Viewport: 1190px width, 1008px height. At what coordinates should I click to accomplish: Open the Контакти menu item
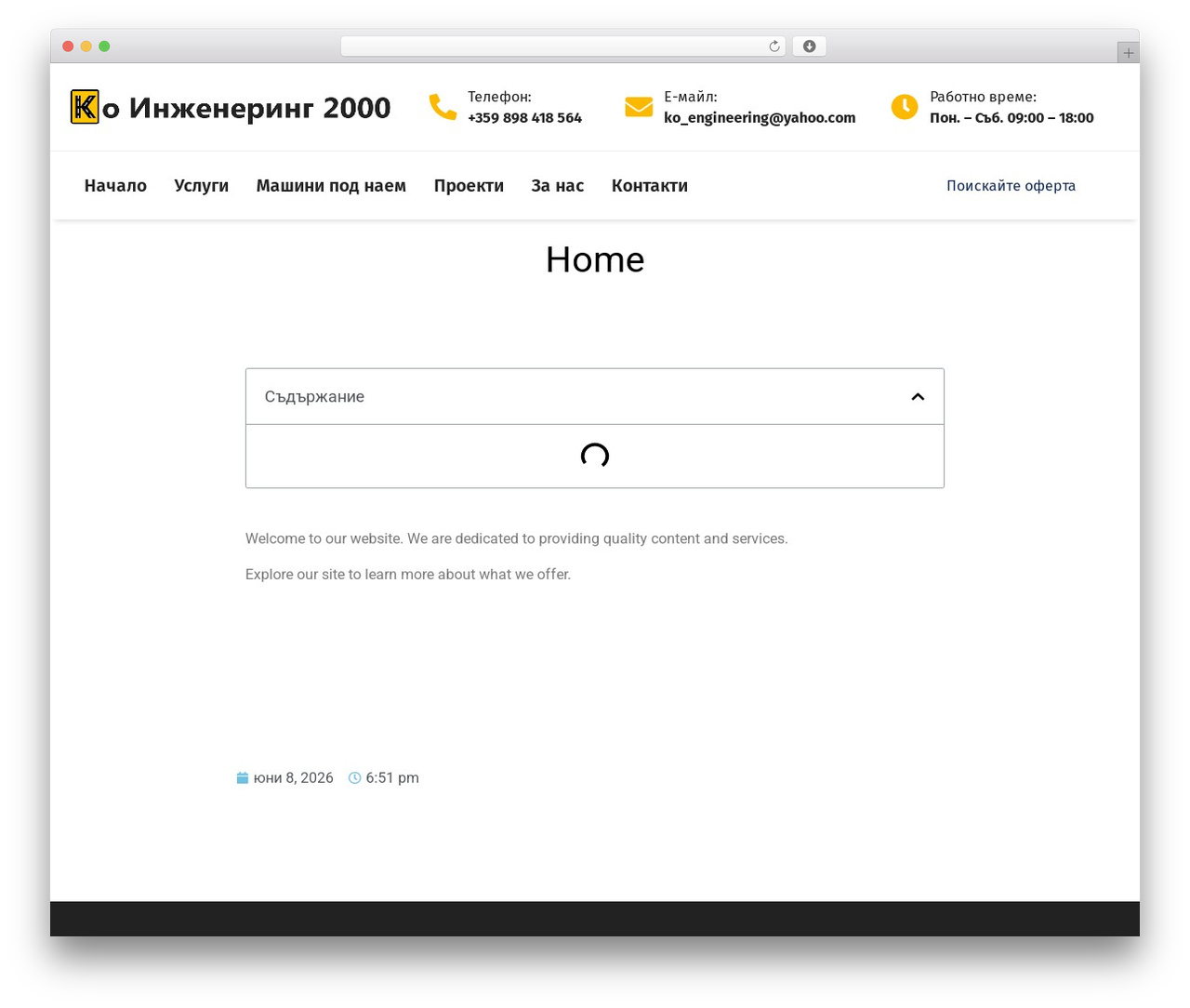[650, 186]
